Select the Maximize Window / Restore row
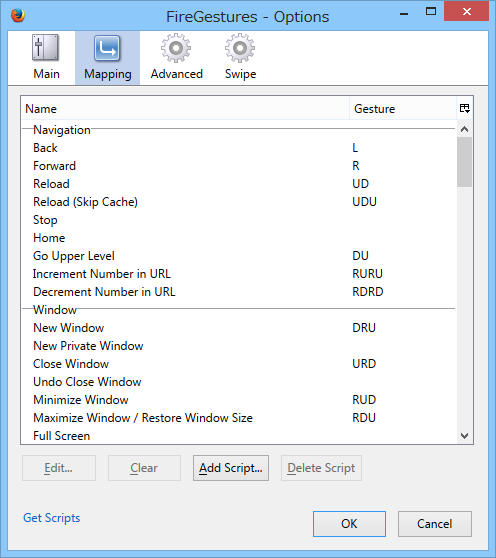The height and width of the screenshot is (558, 496). [239, 418]
